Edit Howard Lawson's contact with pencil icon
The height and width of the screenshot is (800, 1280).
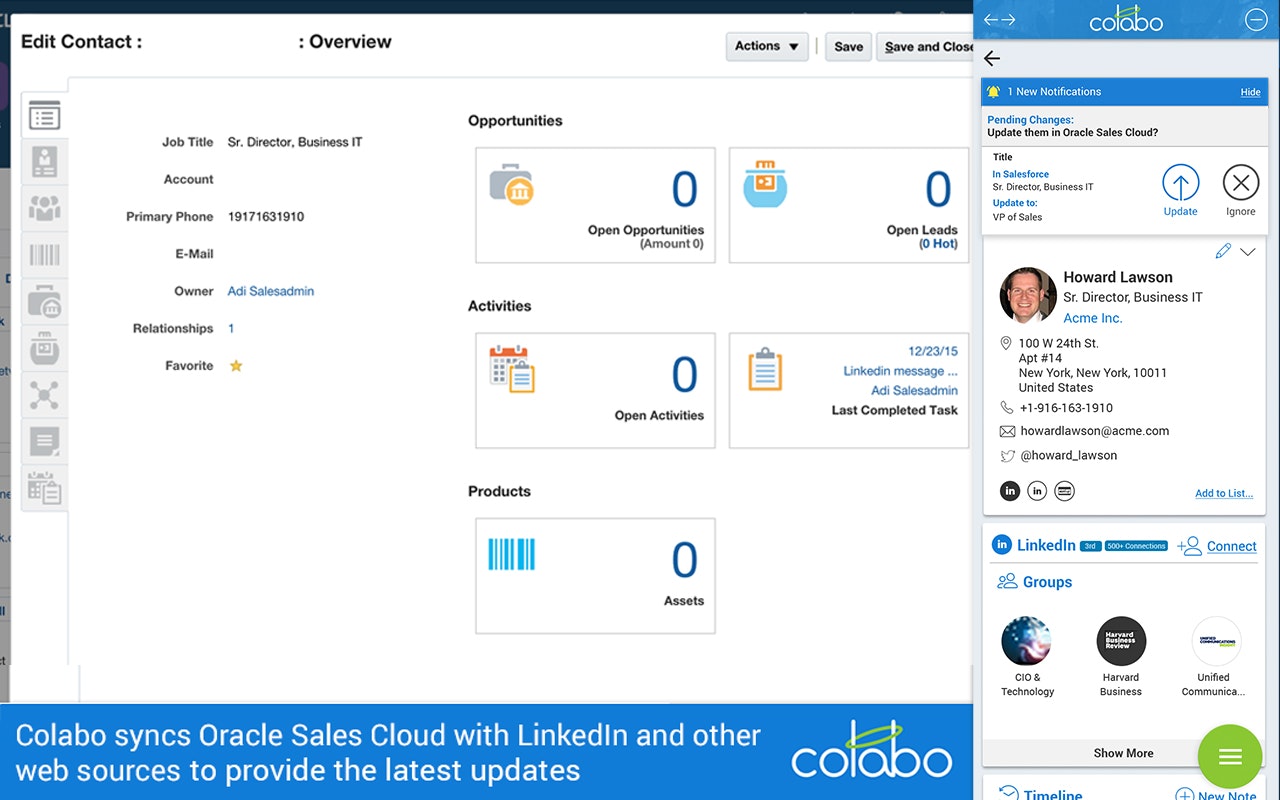pos(1223,251)
